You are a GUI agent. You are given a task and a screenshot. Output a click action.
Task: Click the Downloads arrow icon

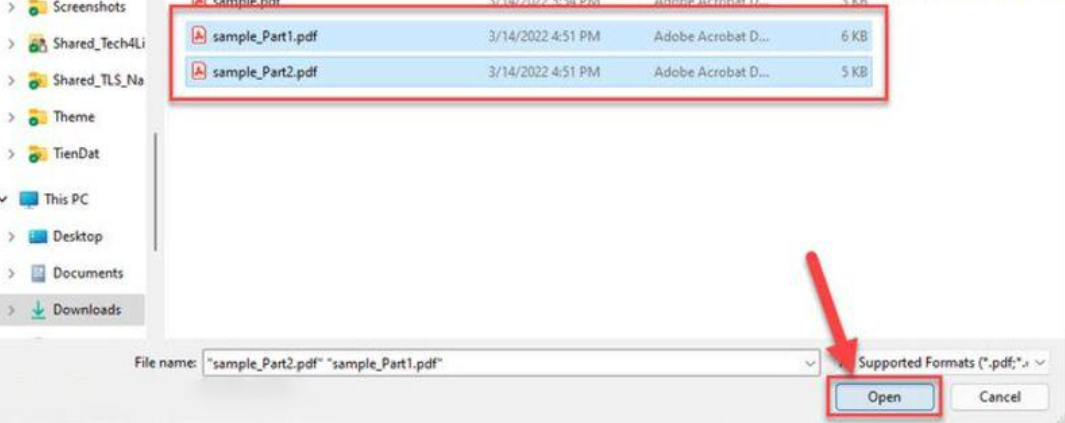click(39, 310)
